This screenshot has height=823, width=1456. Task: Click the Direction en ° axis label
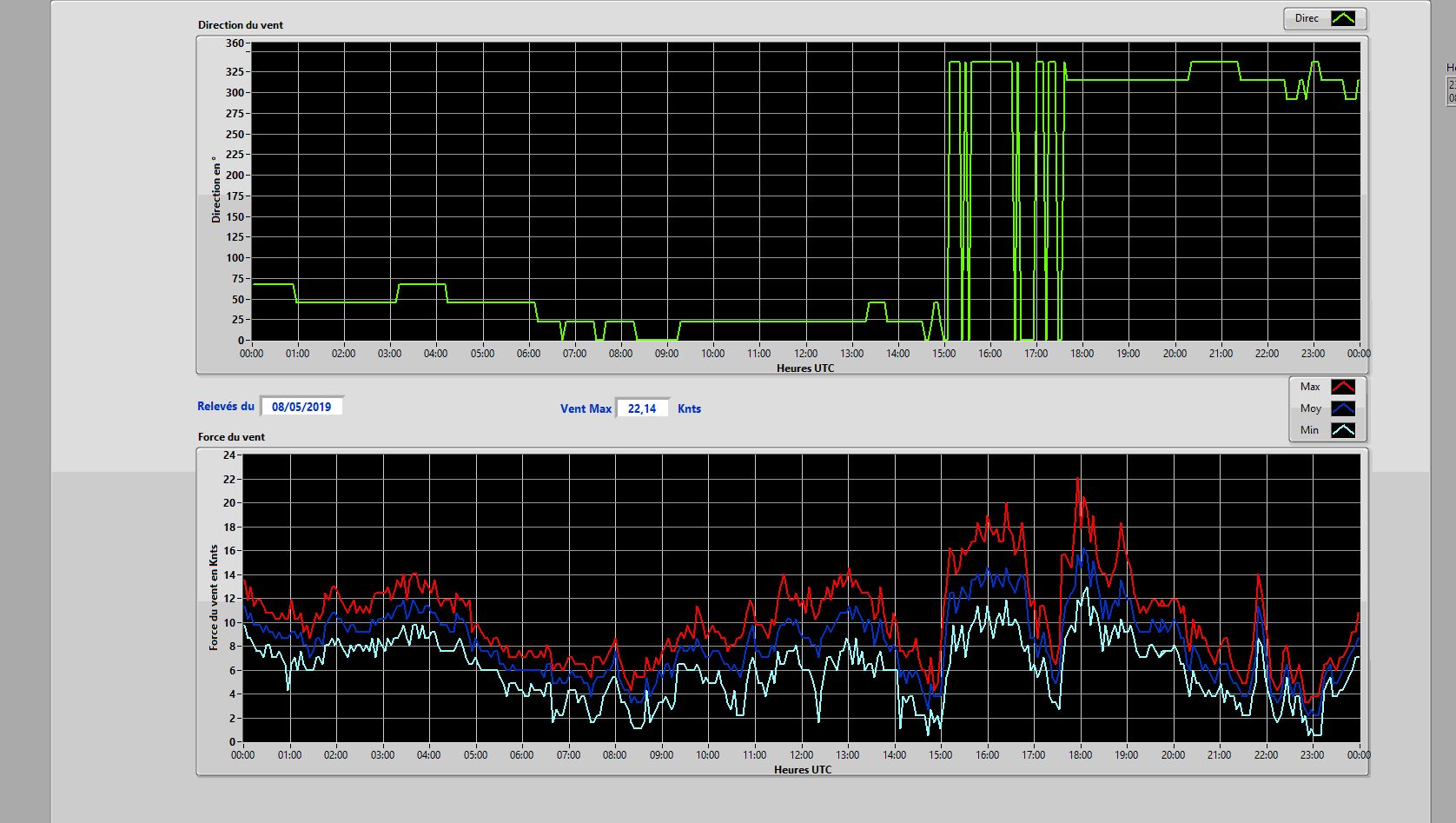click(215, 189)
